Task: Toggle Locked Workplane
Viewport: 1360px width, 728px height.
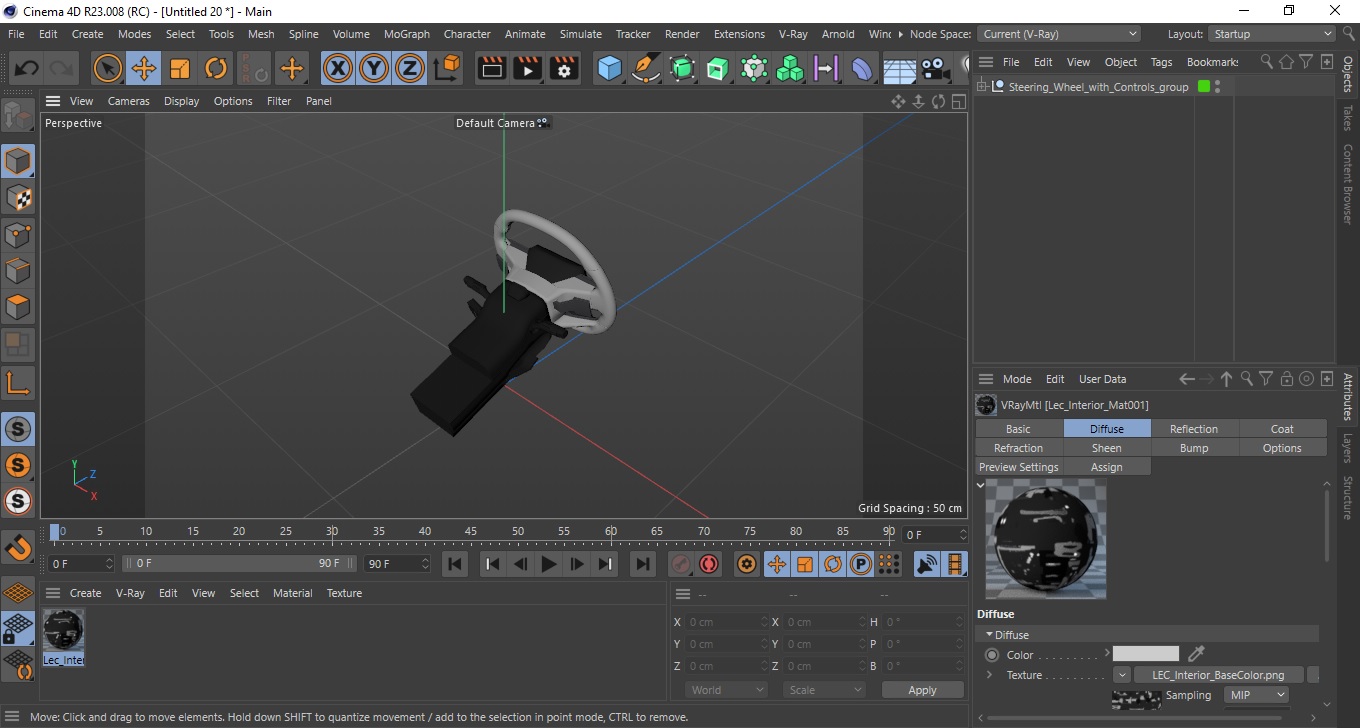Action: (18, 629)
